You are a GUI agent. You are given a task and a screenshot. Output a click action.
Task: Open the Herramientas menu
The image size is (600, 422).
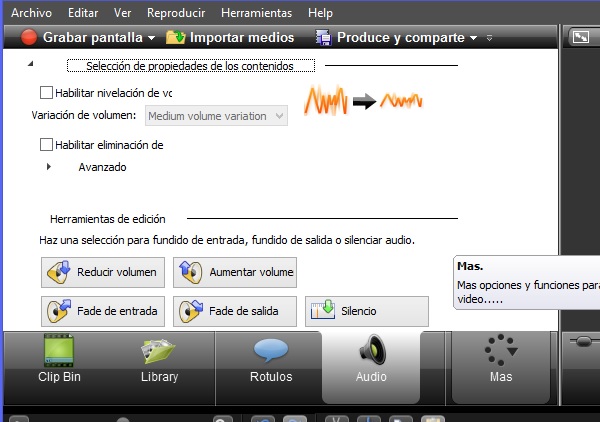(x=257, y=14)
